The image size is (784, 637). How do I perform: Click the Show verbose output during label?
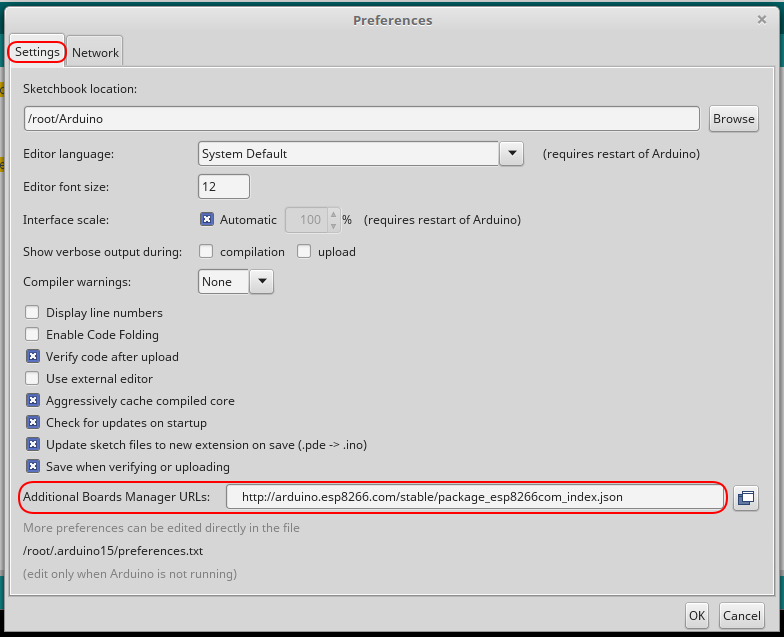(102, 252)
